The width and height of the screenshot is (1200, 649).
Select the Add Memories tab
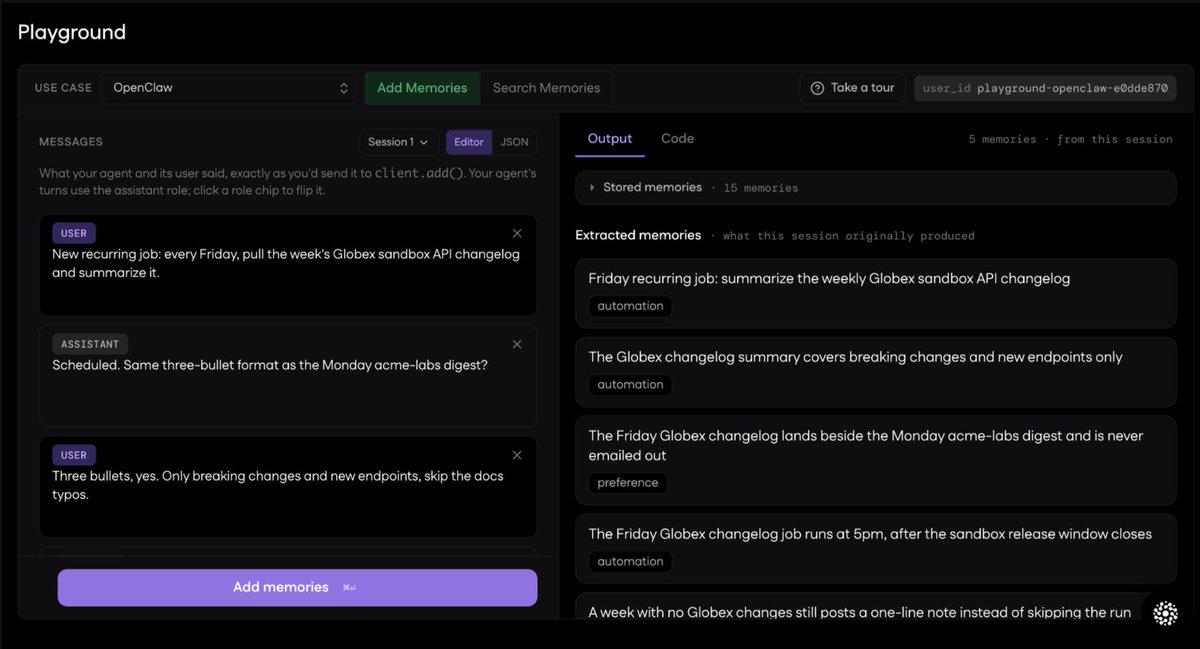click(x=422, y=88)
